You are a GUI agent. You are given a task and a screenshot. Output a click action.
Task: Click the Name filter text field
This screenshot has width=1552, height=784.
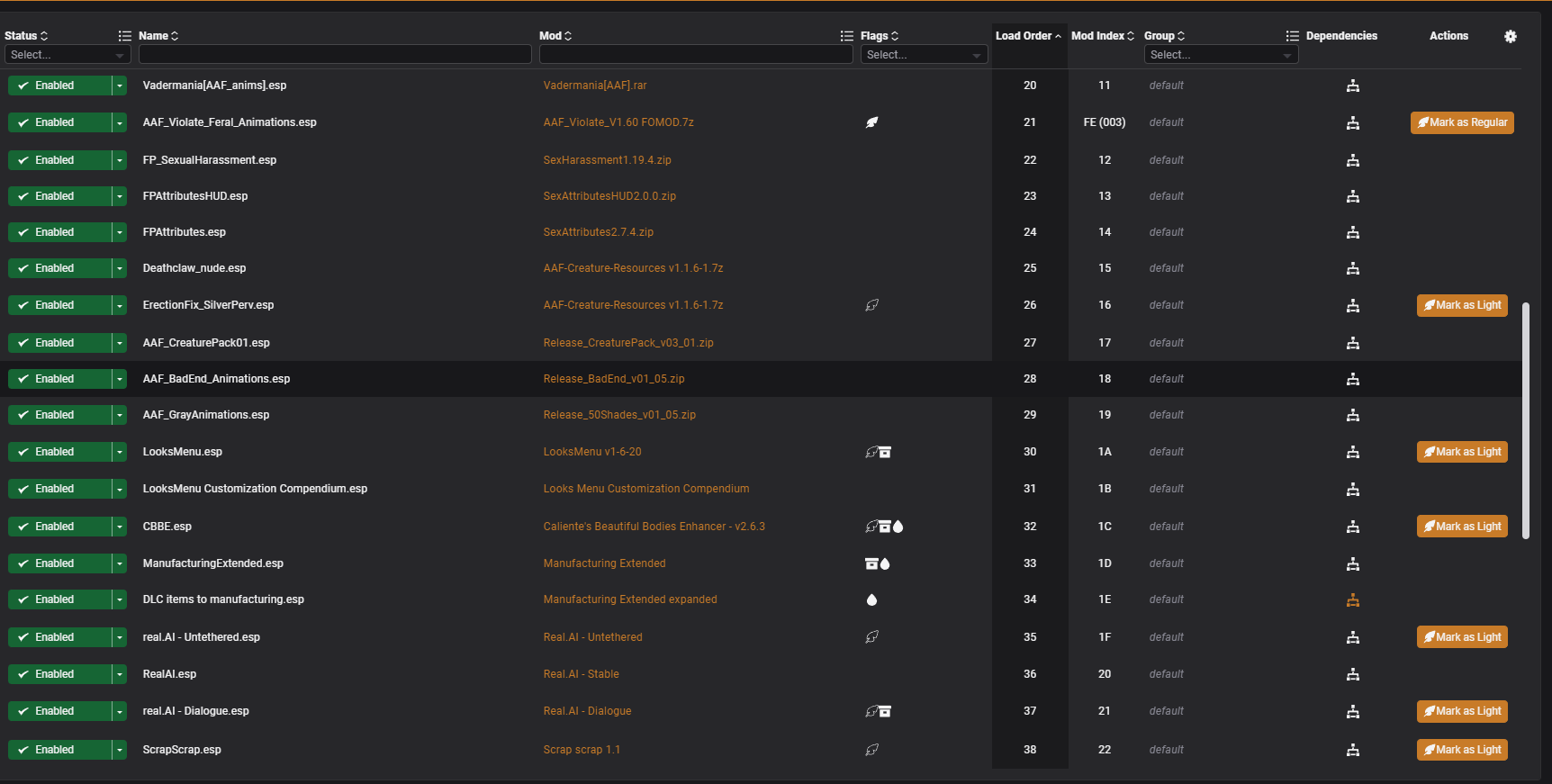coord(334,55)
